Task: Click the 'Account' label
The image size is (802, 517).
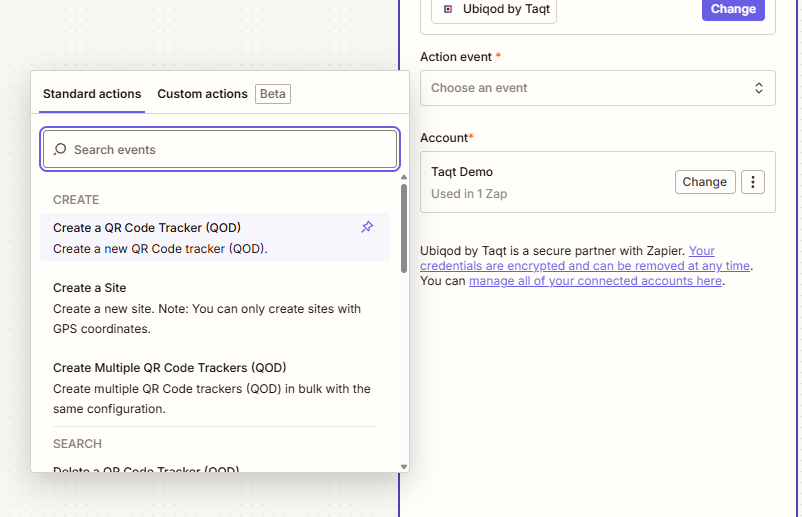Action: point(444,138)
